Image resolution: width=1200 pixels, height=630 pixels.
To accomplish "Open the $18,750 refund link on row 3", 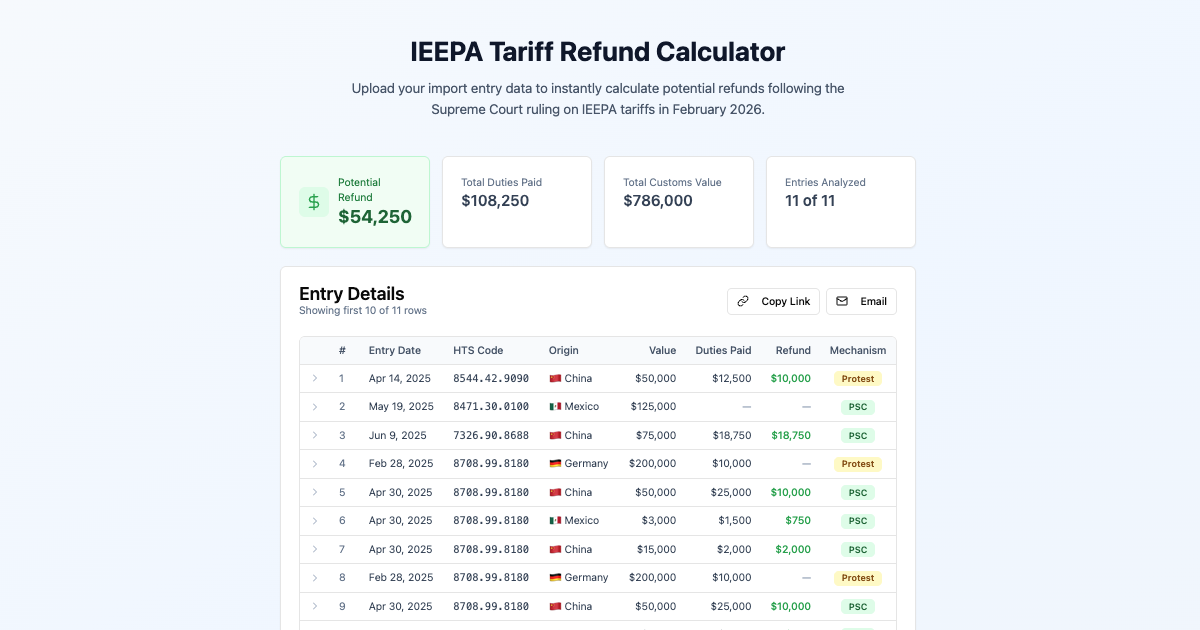I will 790,435.
